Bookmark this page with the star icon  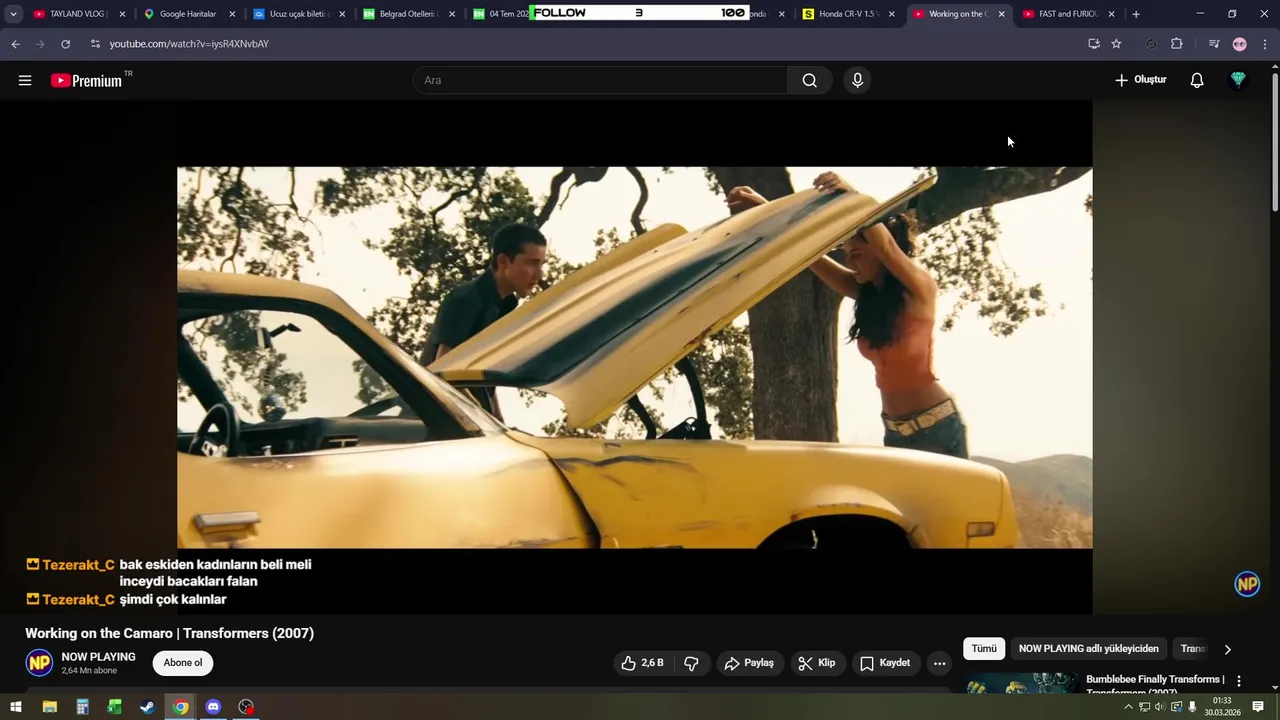point(1116,44)
